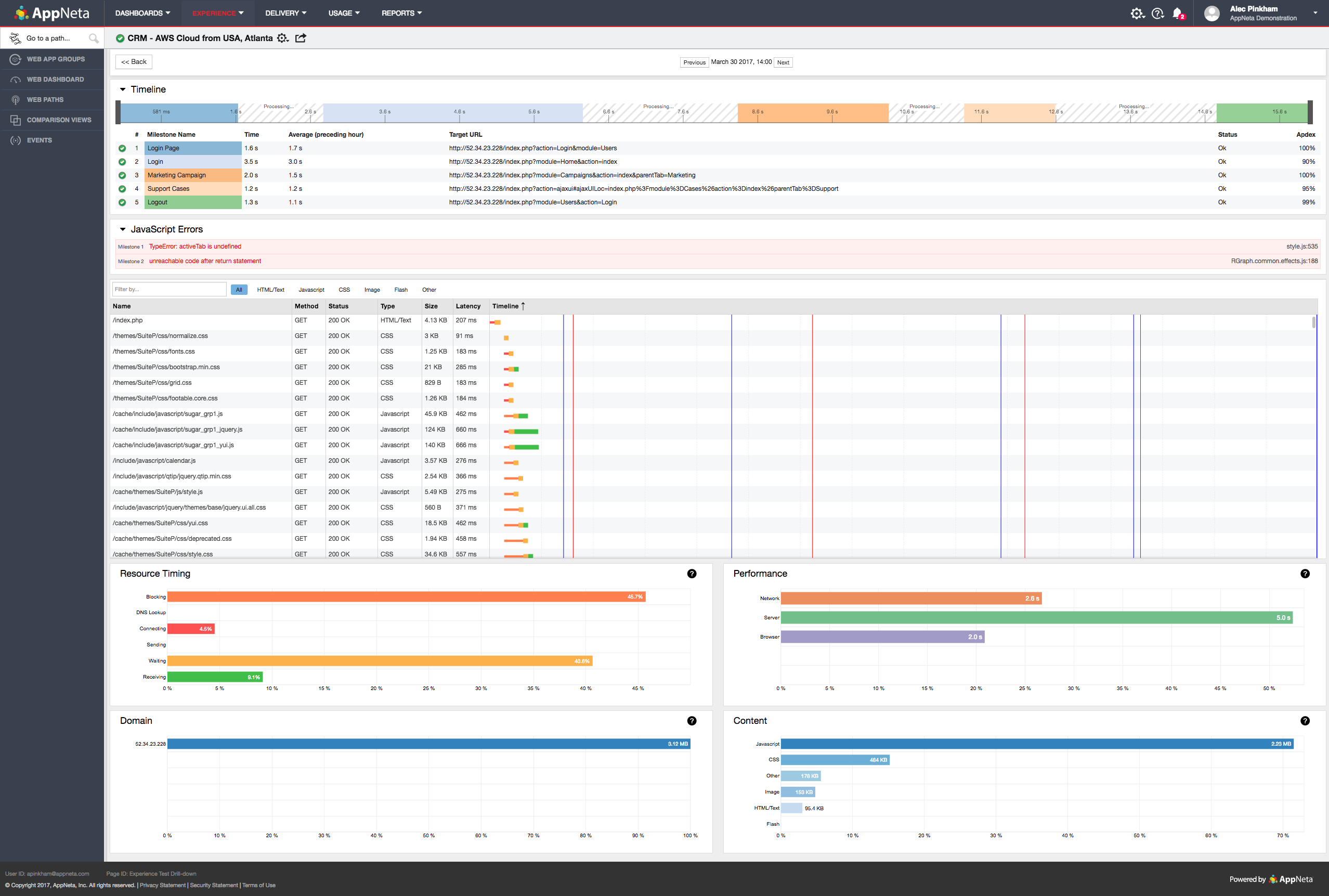1329x896 pixels.
Task: Click the settings gear in top bar
Action: coord(1137,13)
